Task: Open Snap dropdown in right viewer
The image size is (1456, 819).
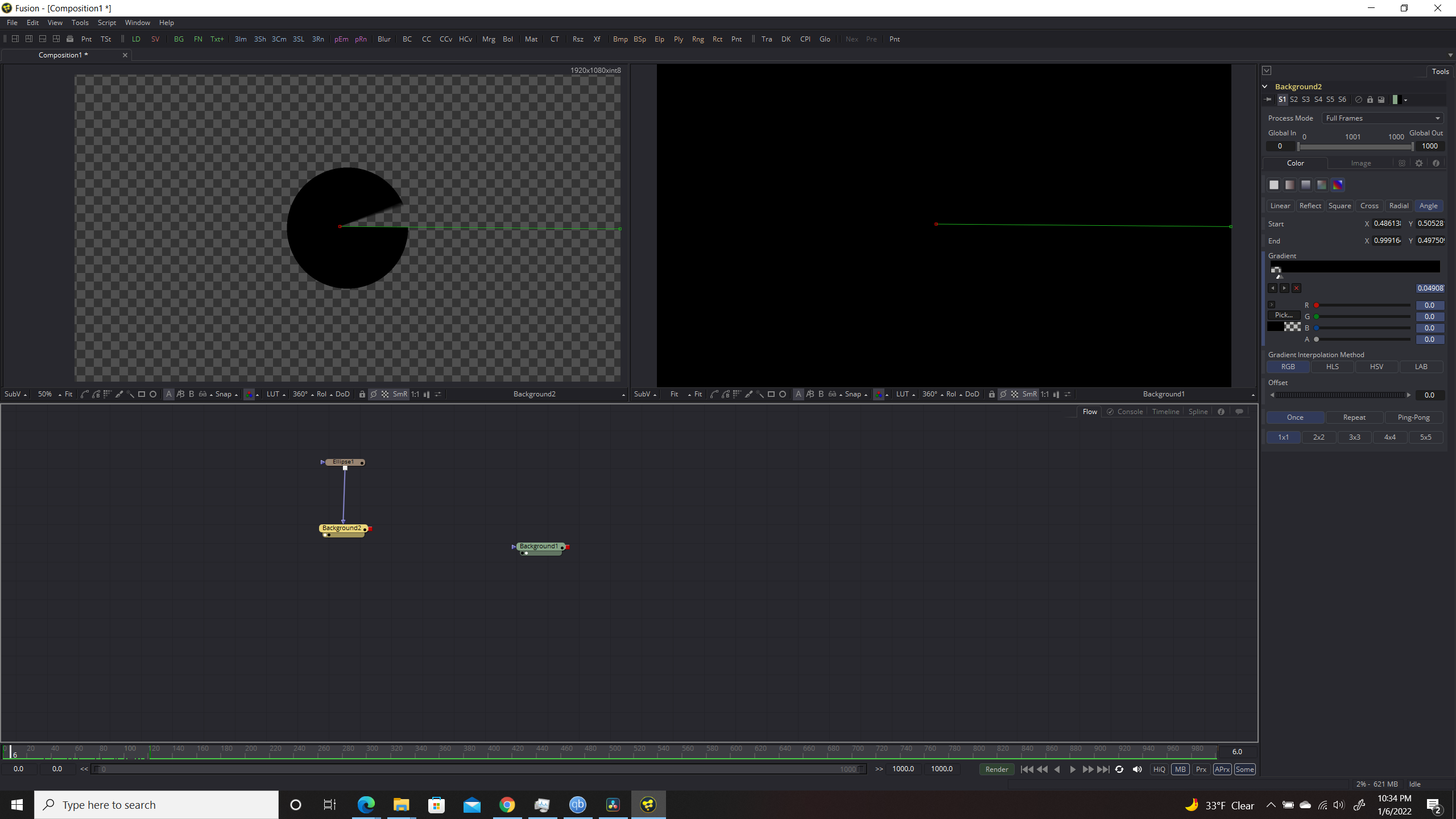Action: coord(856,394)
